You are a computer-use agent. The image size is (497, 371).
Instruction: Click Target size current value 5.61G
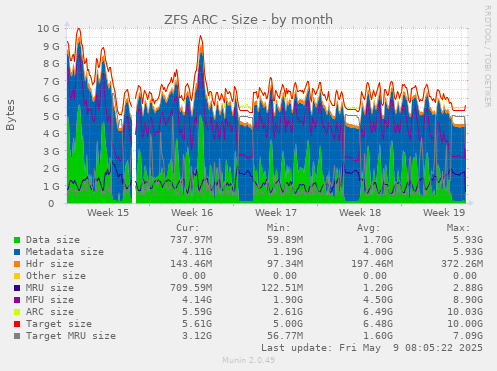(197, 324)
